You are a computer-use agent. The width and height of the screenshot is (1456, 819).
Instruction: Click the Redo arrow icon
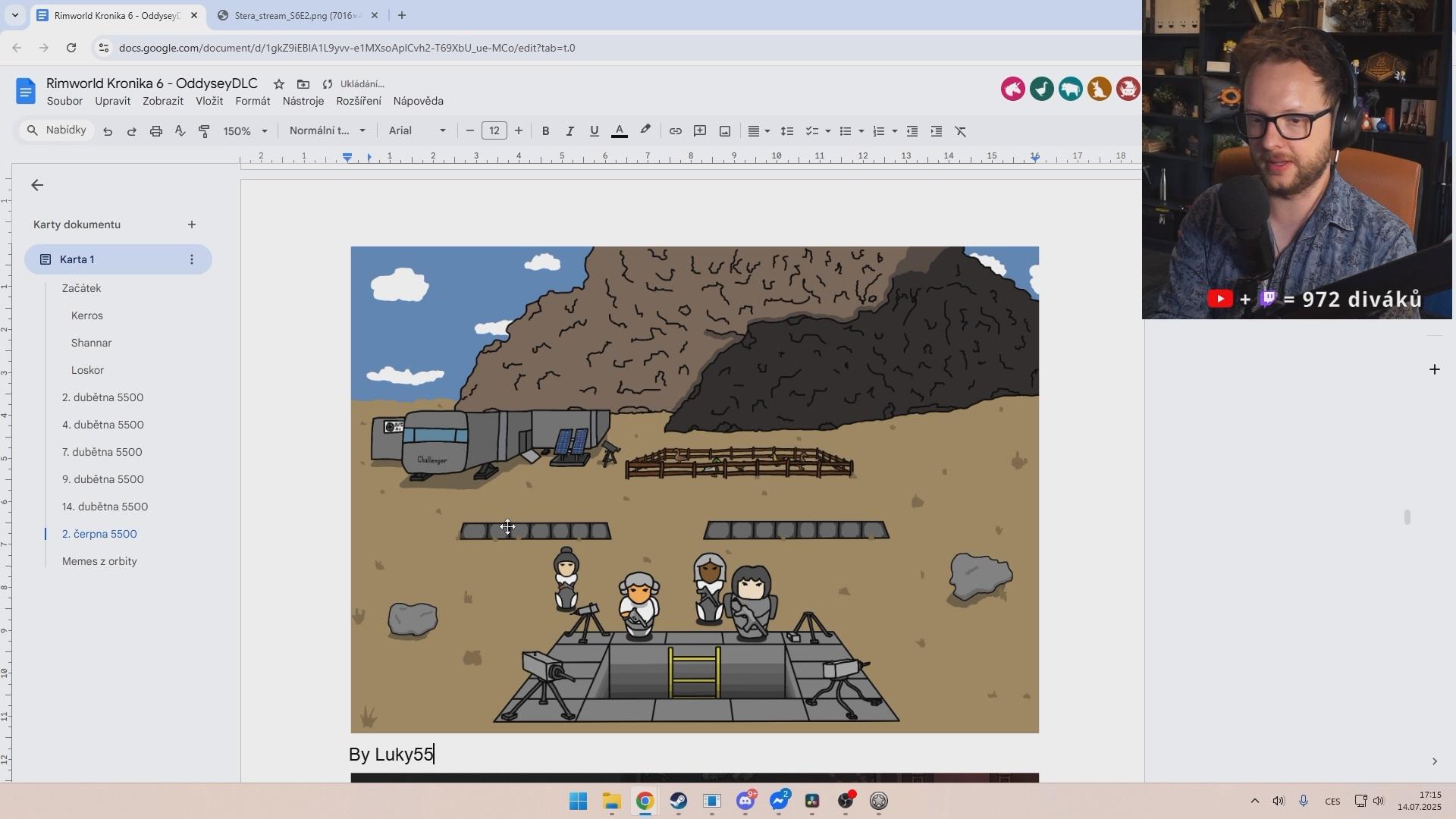[132, 131]
